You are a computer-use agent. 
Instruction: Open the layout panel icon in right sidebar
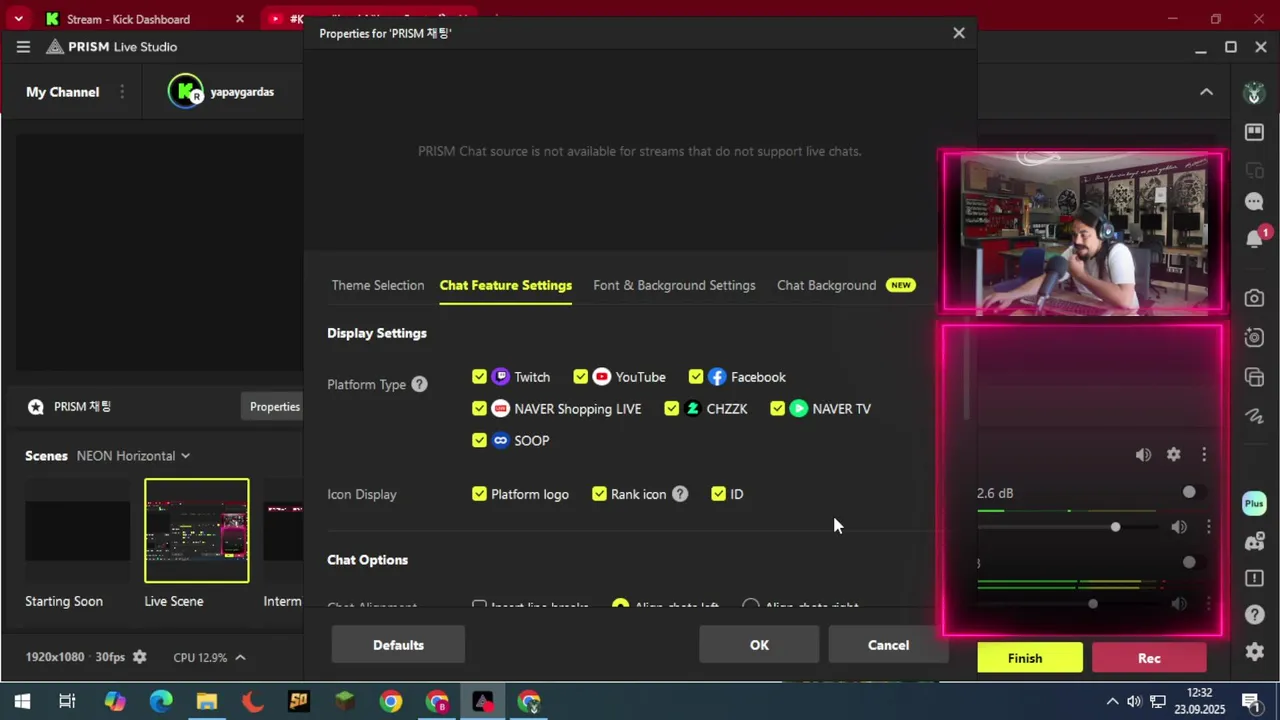1254,132
